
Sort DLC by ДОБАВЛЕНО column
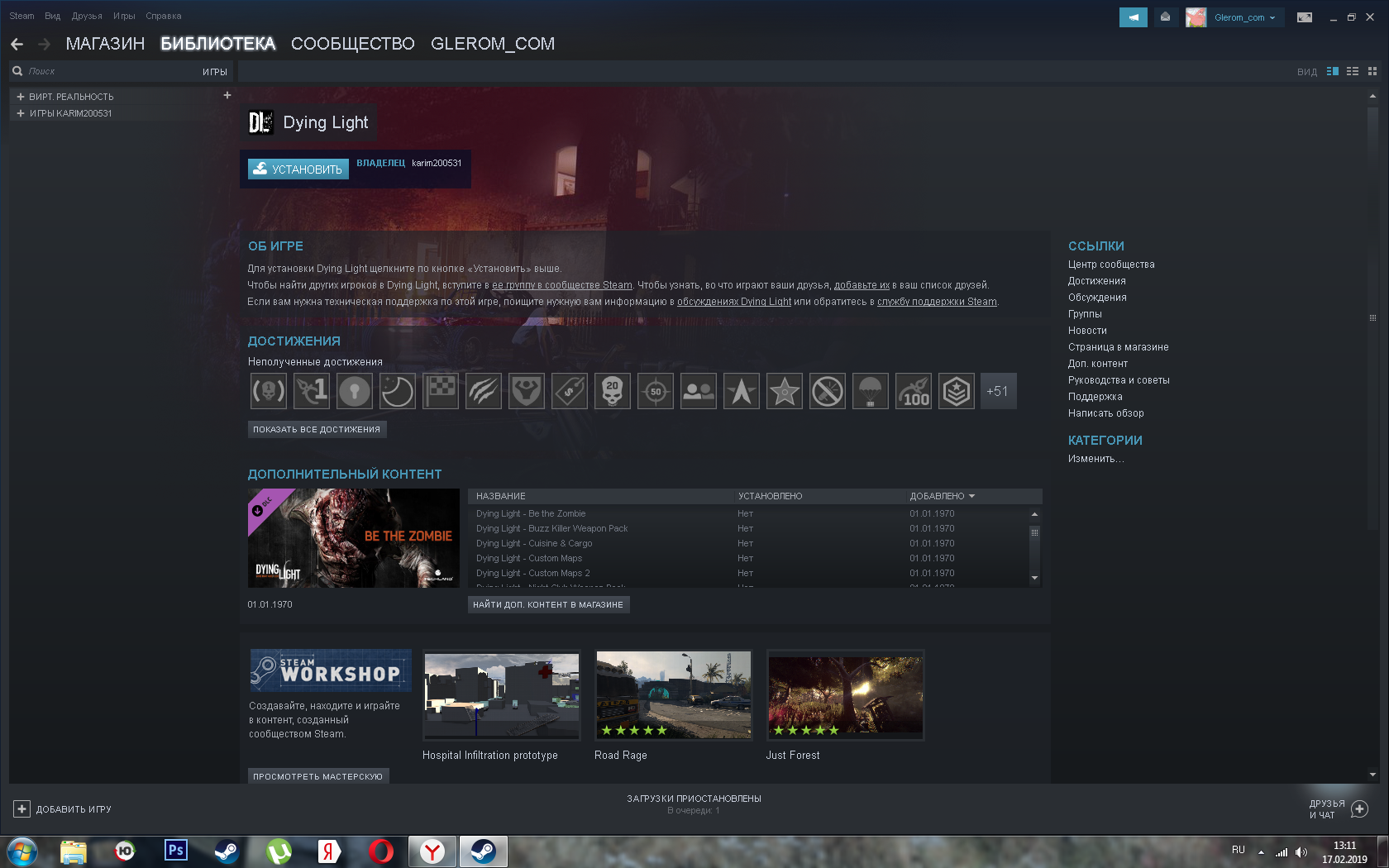pos(943,496)
